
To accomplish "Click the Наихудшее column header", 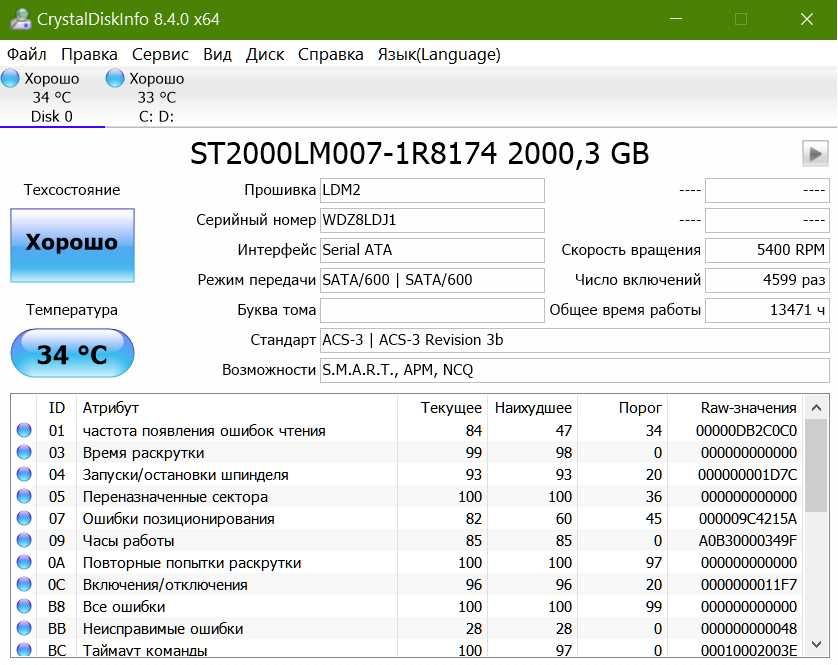I will click(x=532, y=408).
